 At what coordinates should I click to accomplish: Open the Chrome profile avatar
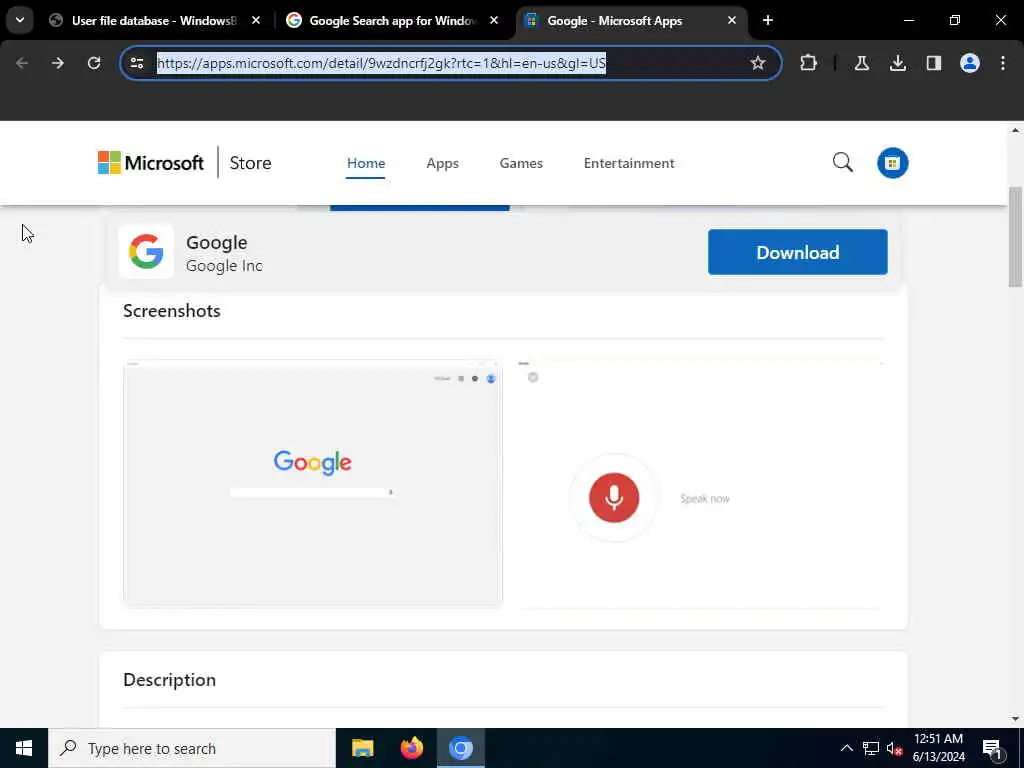970,63
